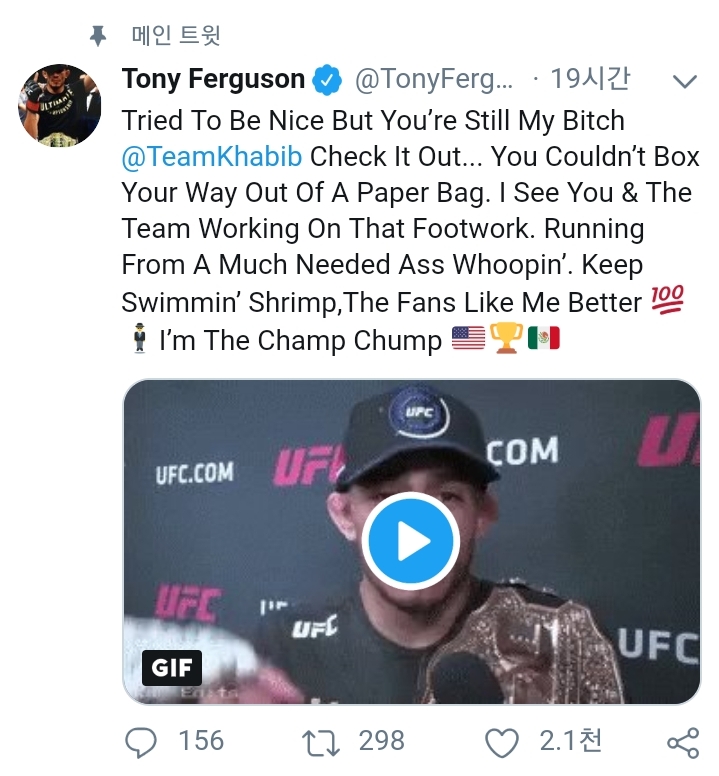This screenshot has width=719, height=776.
Task: Open Tony Ferguson's profile picture
Action: (61, 107)
